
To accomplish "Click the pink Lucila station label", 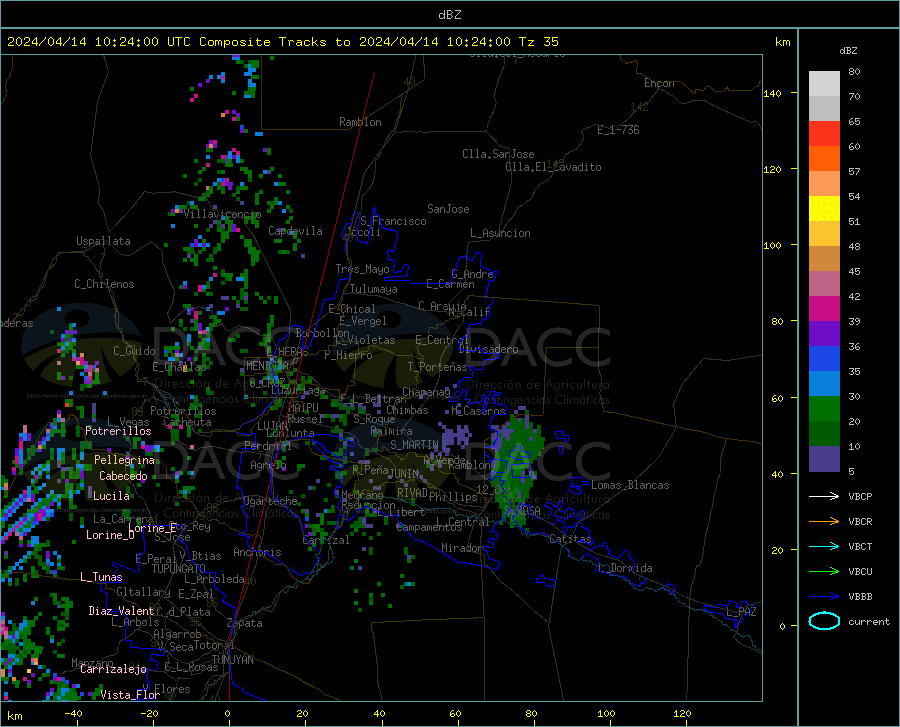I will tap(111, 496).
